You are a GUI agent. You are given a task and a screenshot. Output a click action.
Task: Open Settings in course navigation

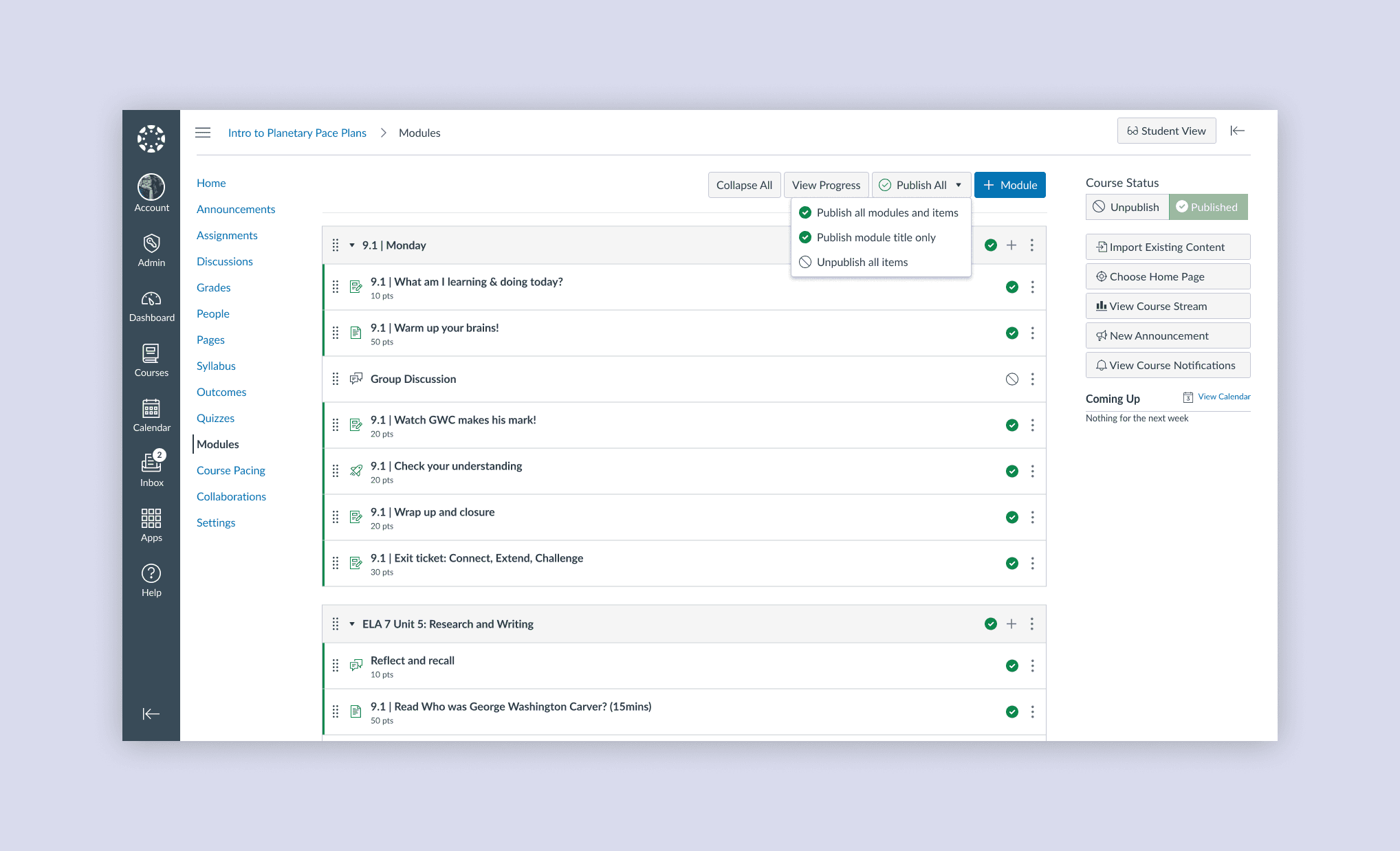(x=216, y=522)
